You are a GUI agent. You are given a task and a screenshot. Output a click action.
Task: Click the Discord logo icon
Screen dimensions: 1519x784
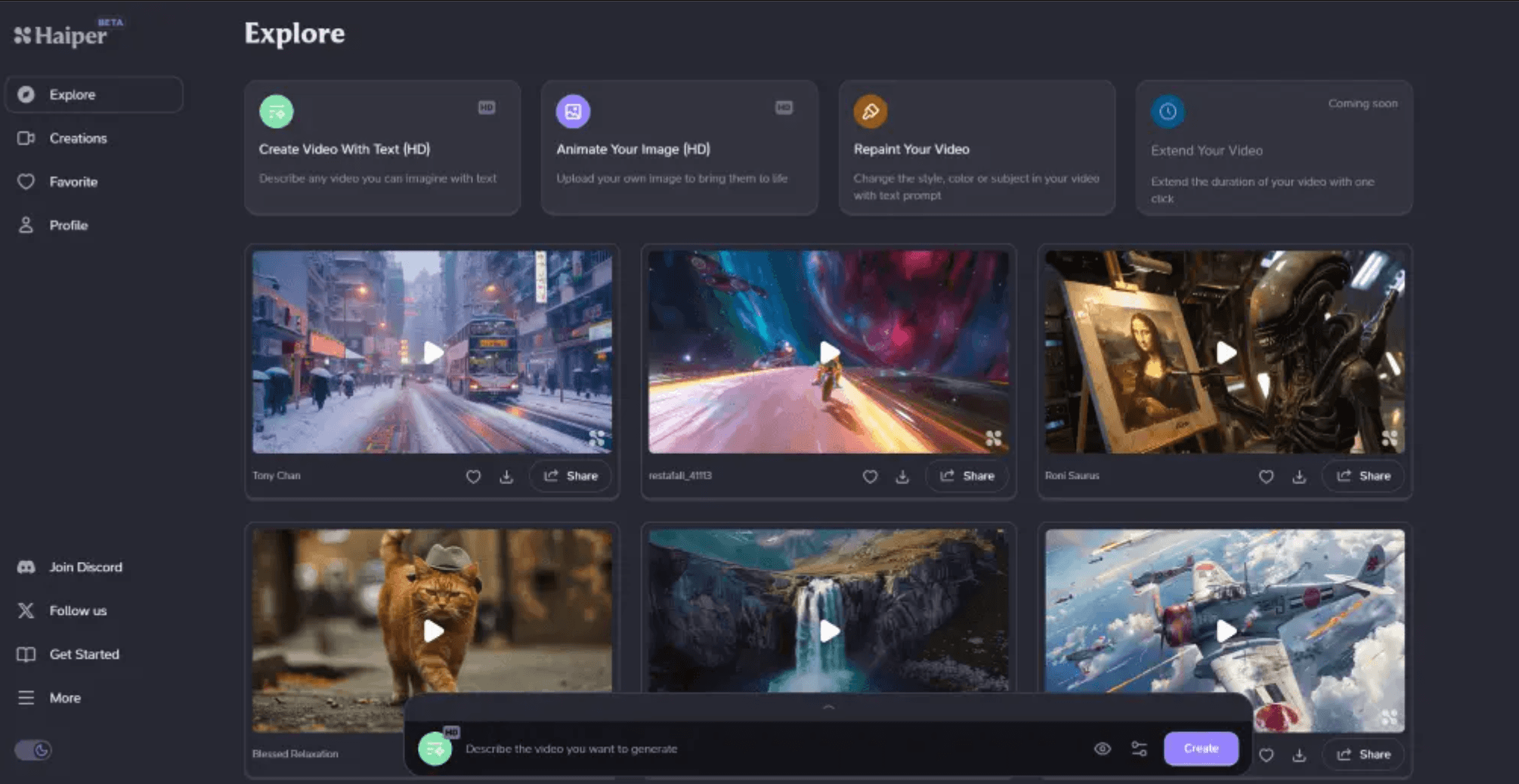(26, 567)
